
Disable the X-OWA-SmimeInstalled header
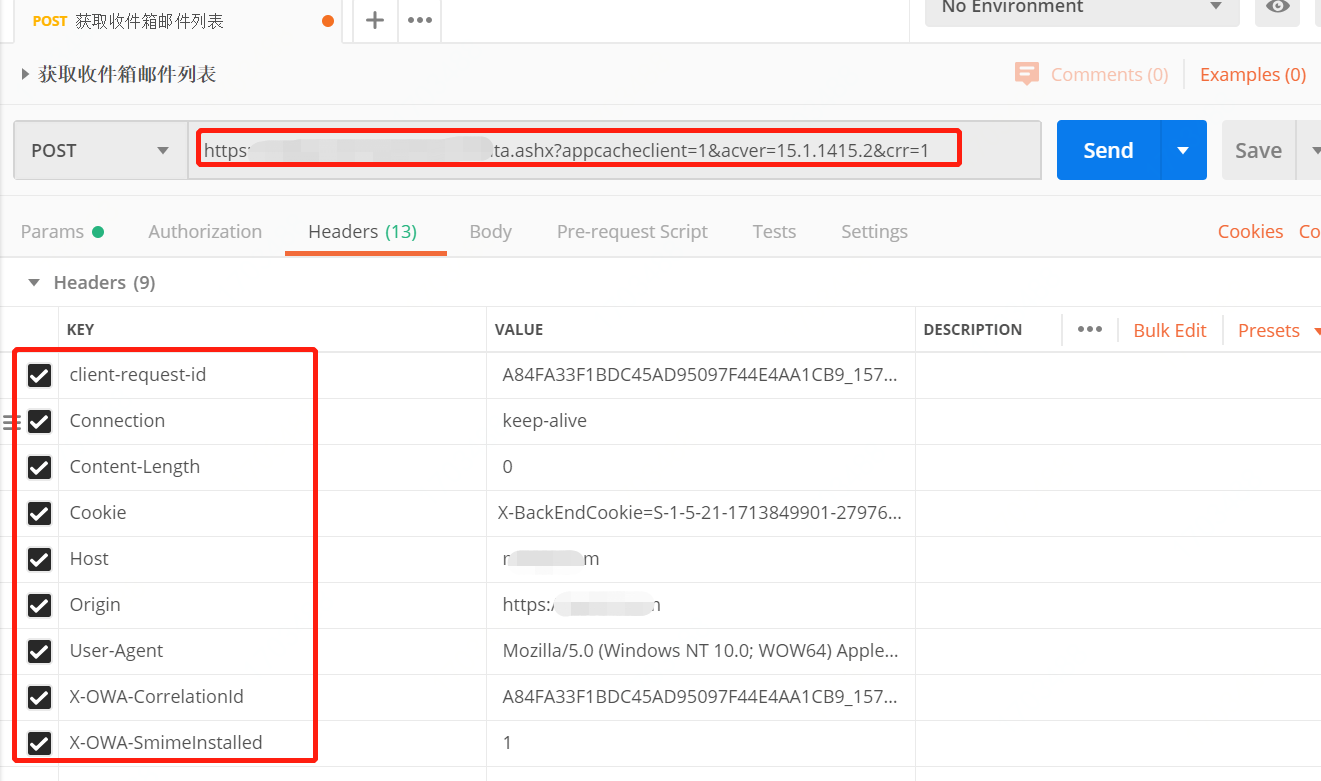[x=39, y=743]
